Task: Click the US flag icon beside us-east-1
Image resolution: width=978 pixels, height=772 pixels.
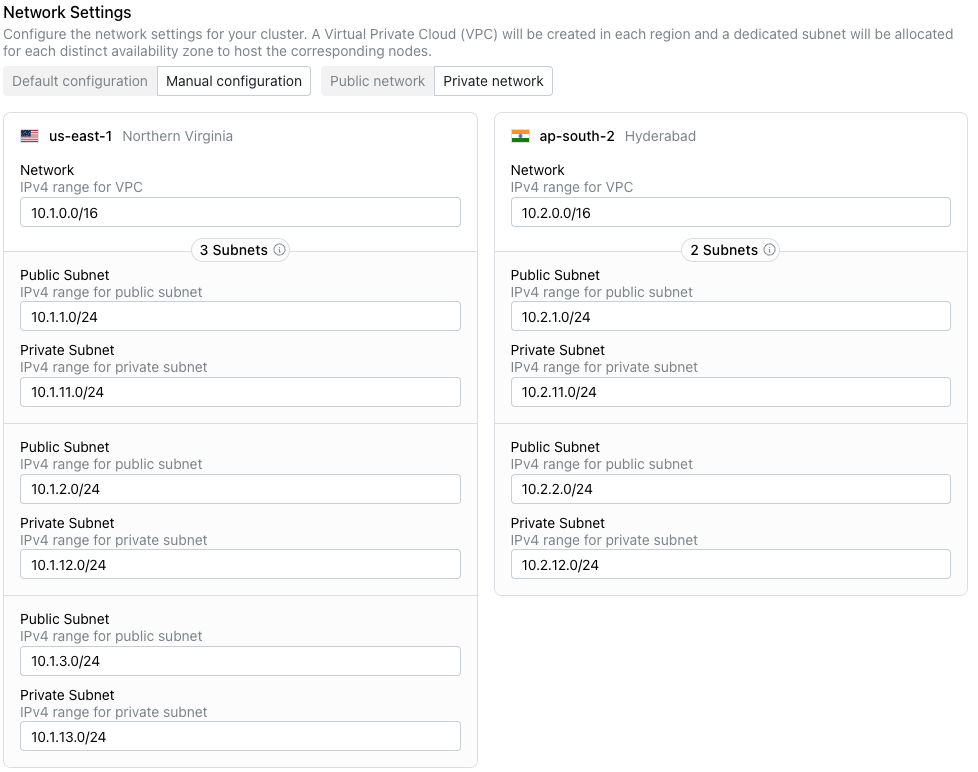Action: pyautogui.click(x=30, y=137)
